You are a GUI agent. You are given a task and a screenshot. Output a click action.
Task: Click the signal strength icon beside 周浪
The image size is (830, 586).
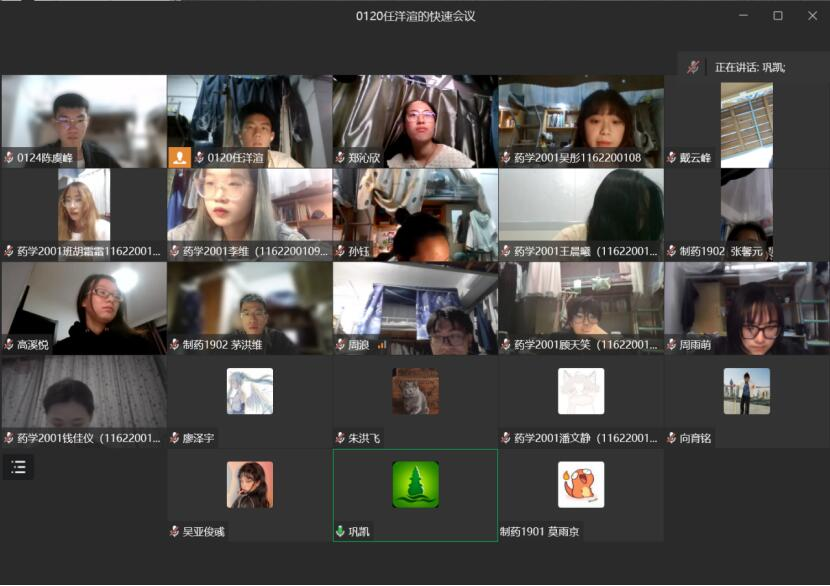382,345
